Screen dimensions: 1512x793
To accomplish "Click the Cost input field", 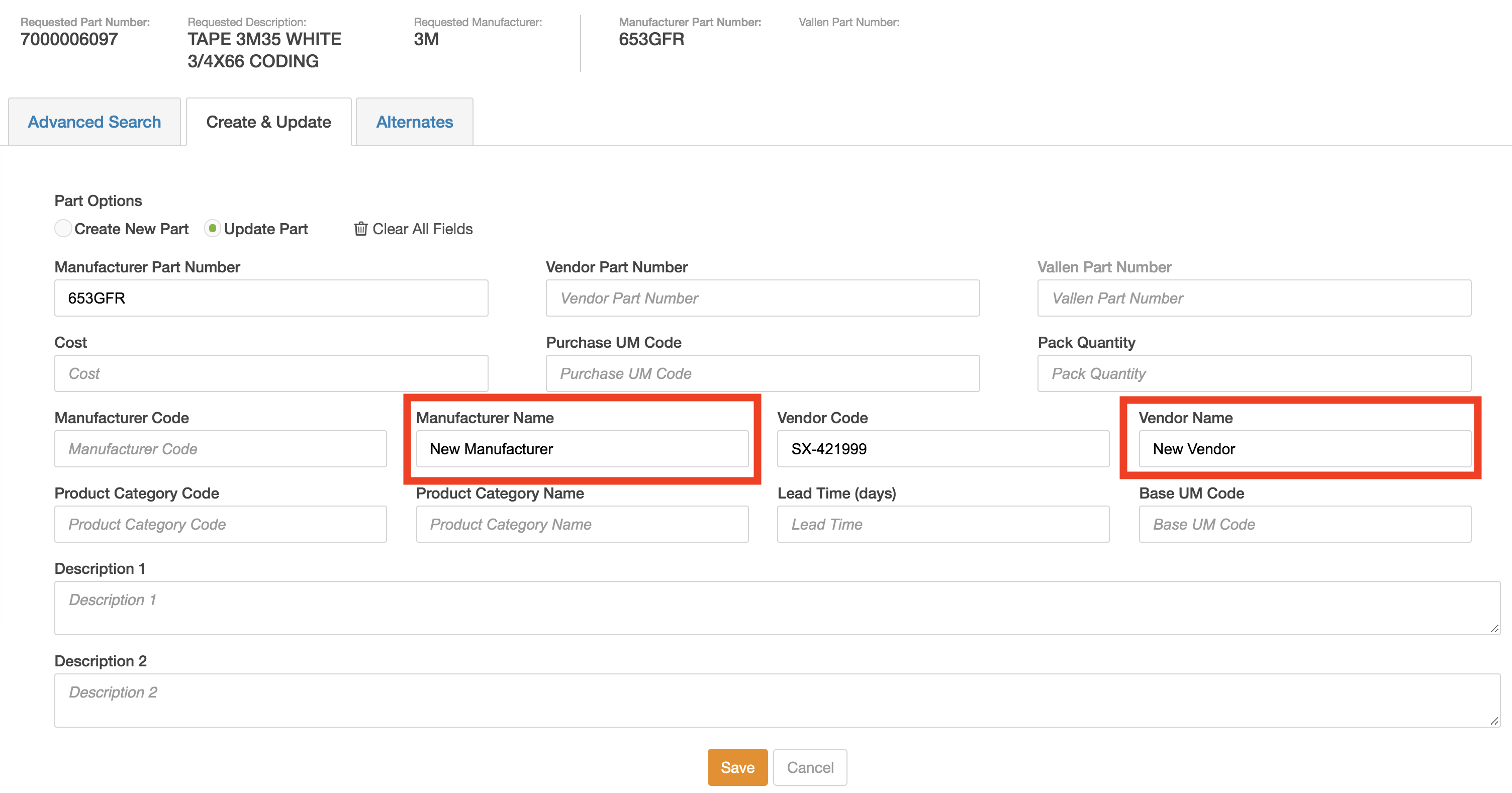I will coord(271,373).
